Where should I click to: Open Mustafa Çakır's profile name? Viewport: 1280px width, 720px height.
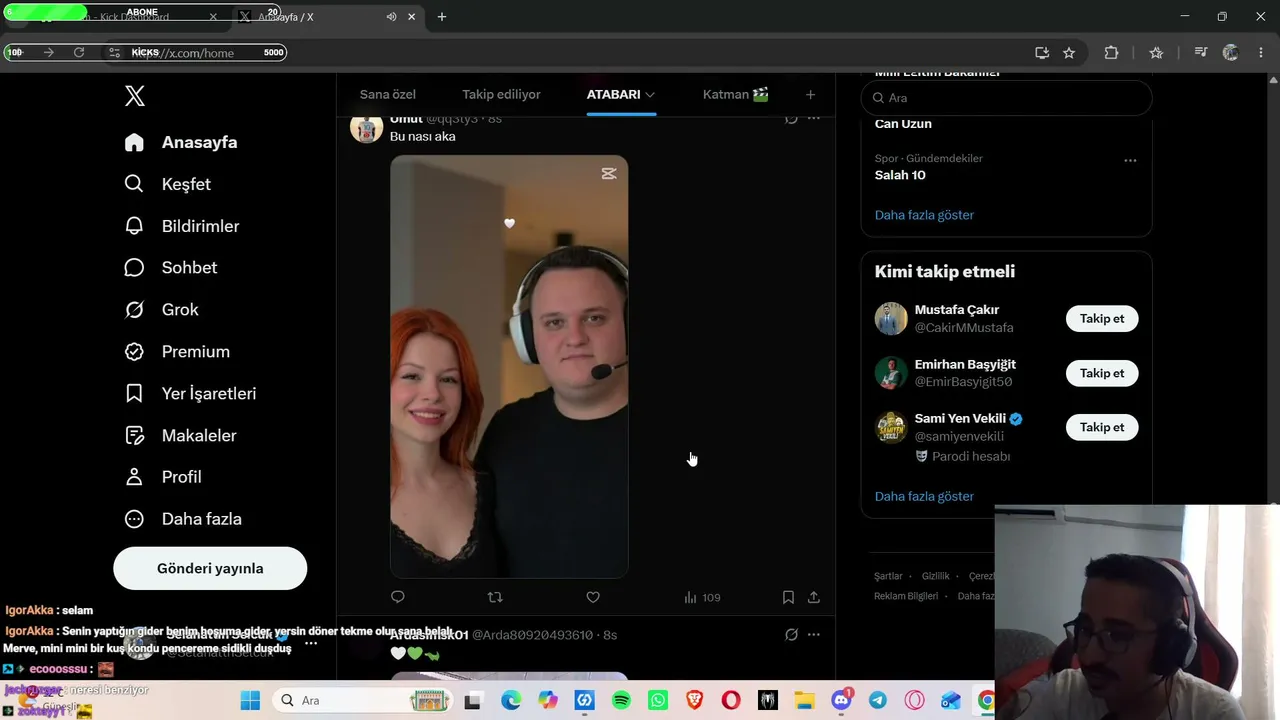tap(957, 310)
